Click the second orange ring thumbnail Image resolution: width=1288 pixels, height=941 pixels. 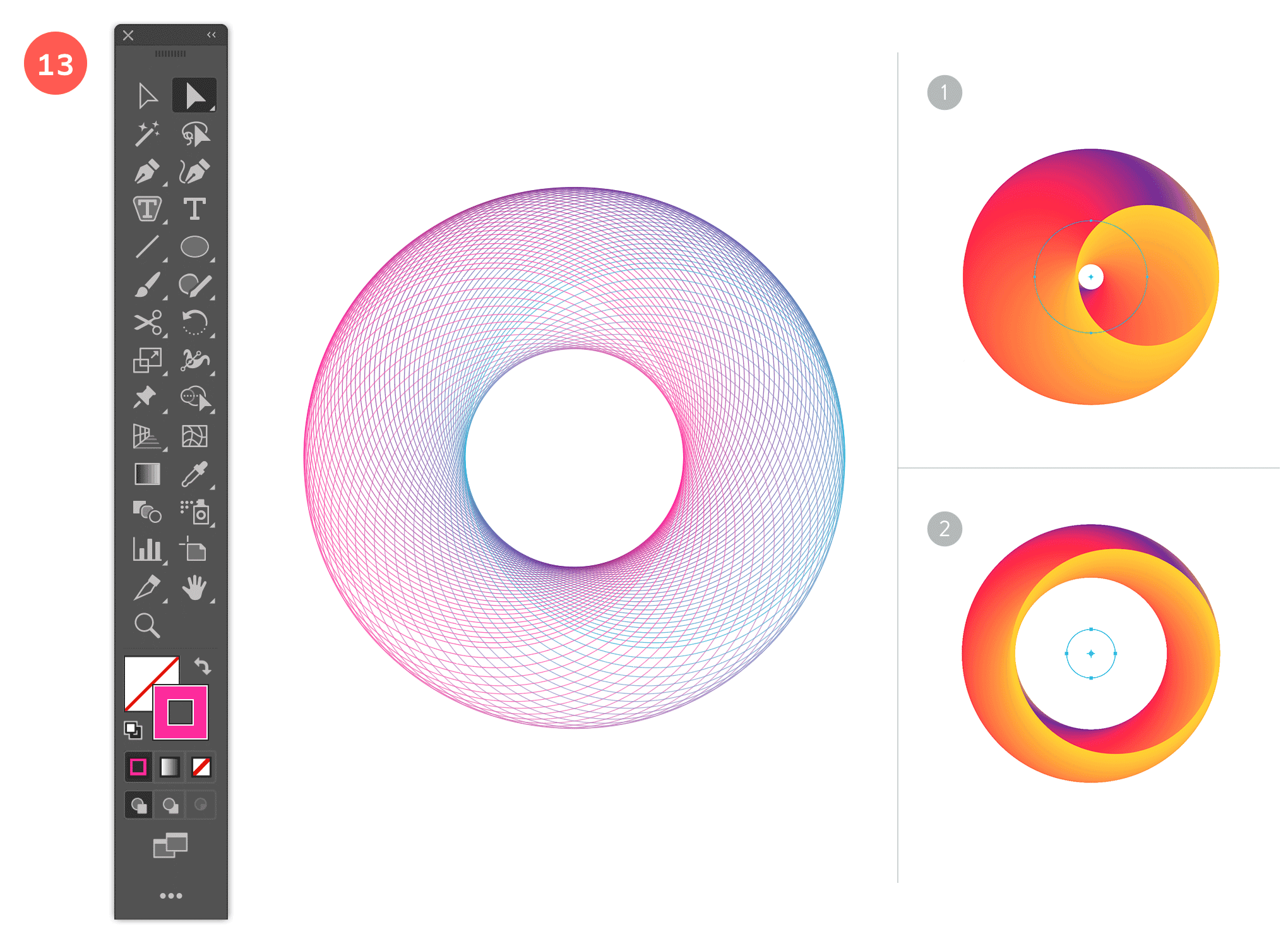tap(1091, 653)
